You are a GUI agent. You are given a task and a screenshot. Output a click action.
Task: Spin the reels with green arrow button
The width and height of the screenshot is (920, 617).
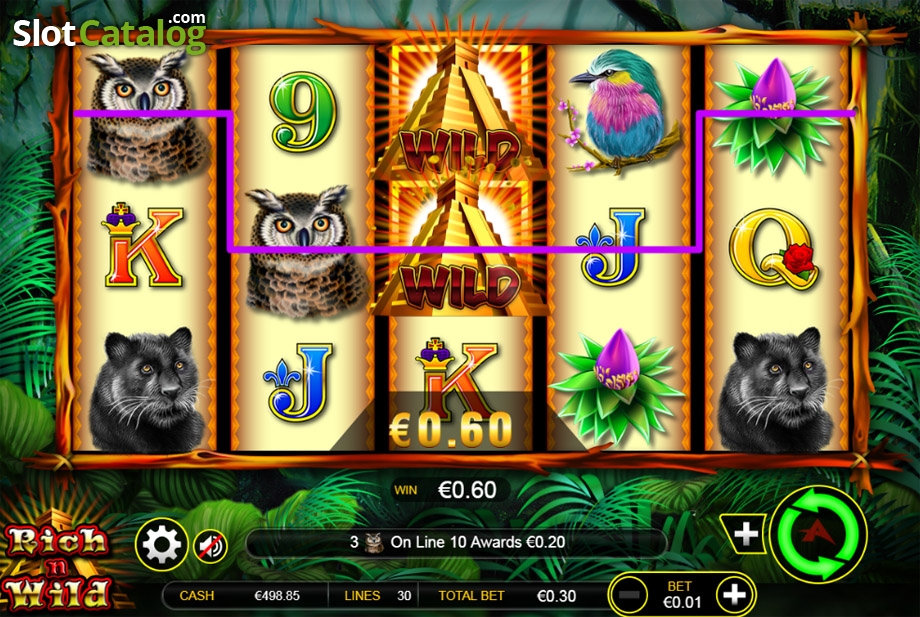coord(819,535)
